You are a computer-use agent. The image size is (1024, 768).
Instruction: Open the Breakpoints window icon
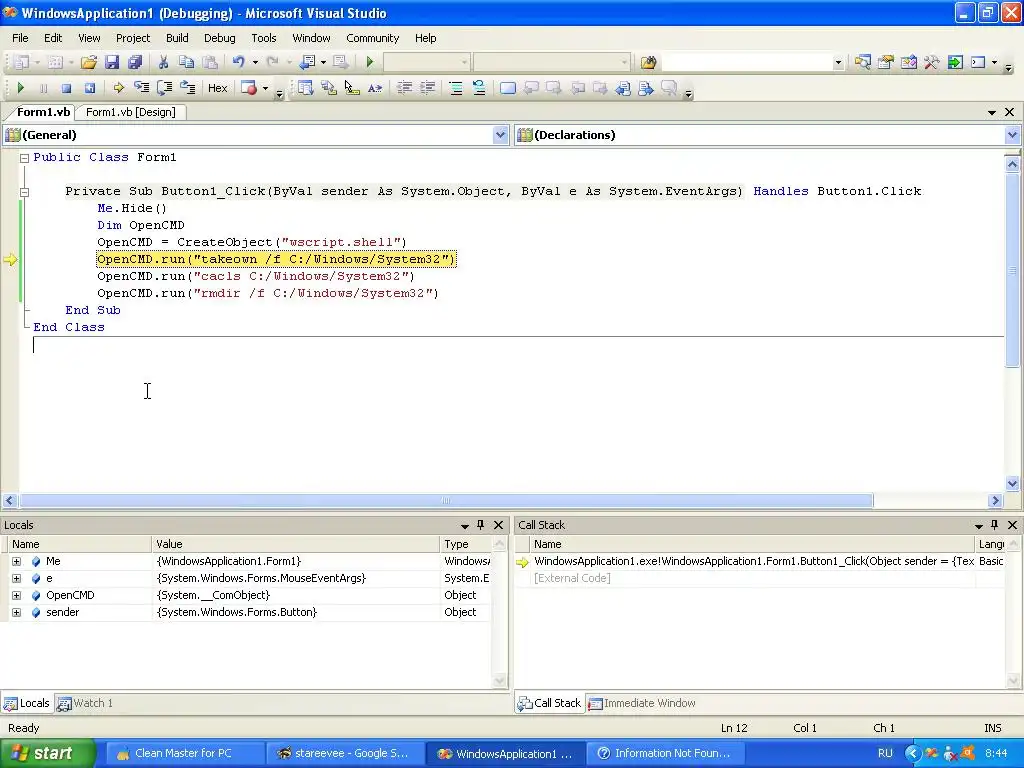pyautogui.click(x=249, y=88)
